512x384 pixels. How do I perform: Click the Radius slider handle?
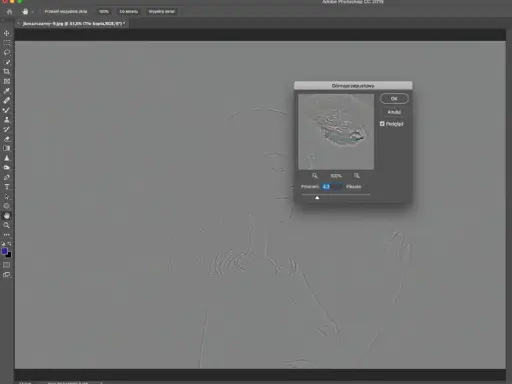pyautogui.click(x=317, y=198)
